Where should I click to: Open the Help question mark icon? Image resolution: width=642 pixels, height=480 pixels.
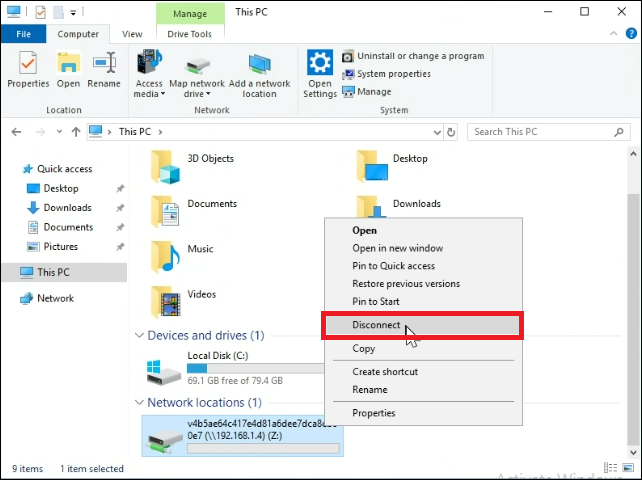(x=631, y=34)
